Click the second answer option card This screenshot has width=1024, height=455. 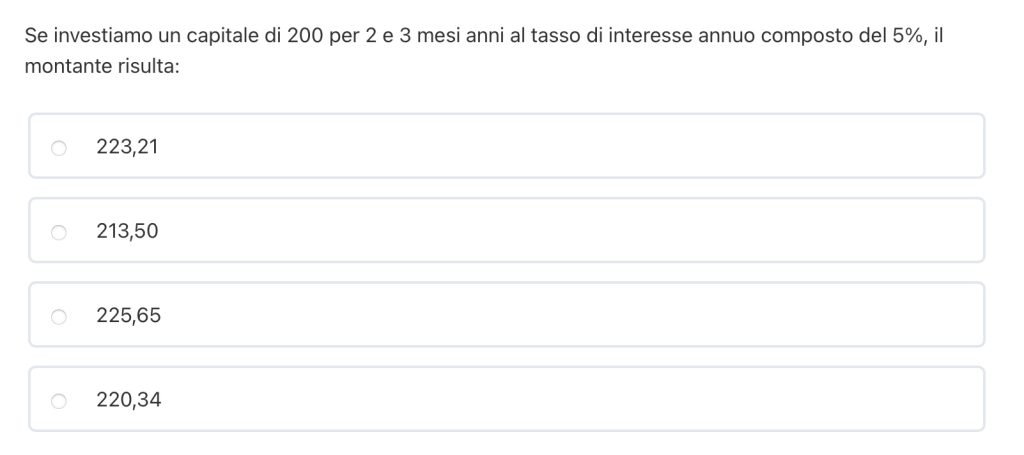pyautogui.click(x=506, y=231)
